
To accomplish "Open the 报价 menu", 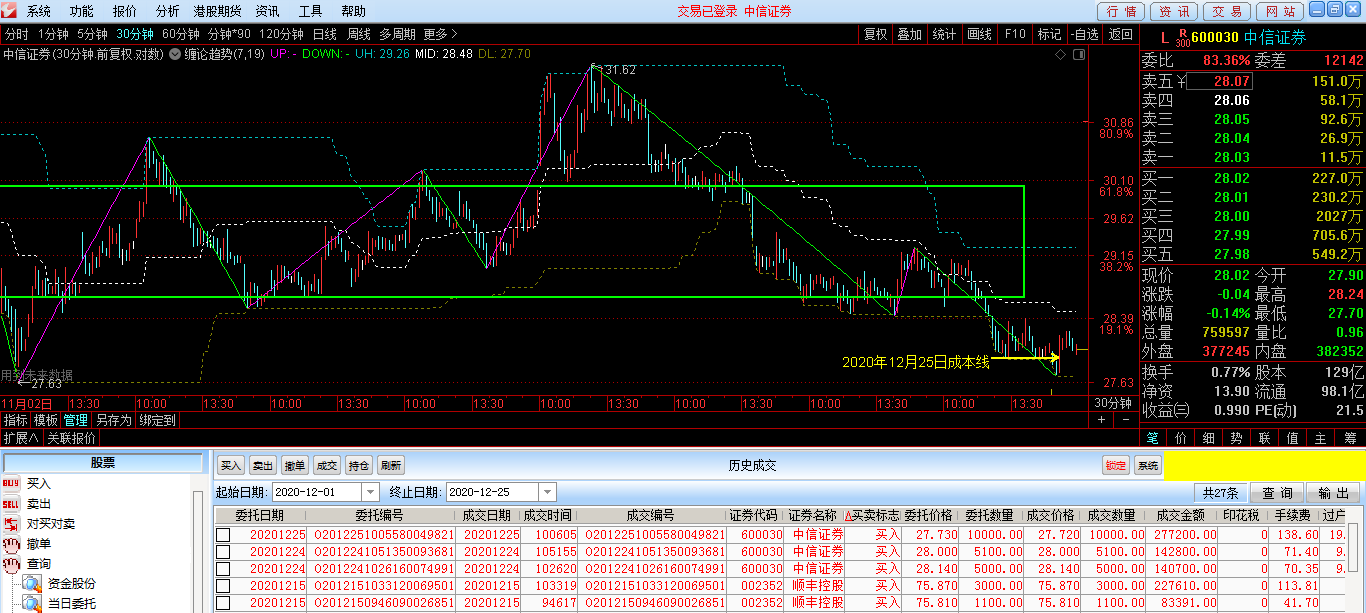I will 125,11.
